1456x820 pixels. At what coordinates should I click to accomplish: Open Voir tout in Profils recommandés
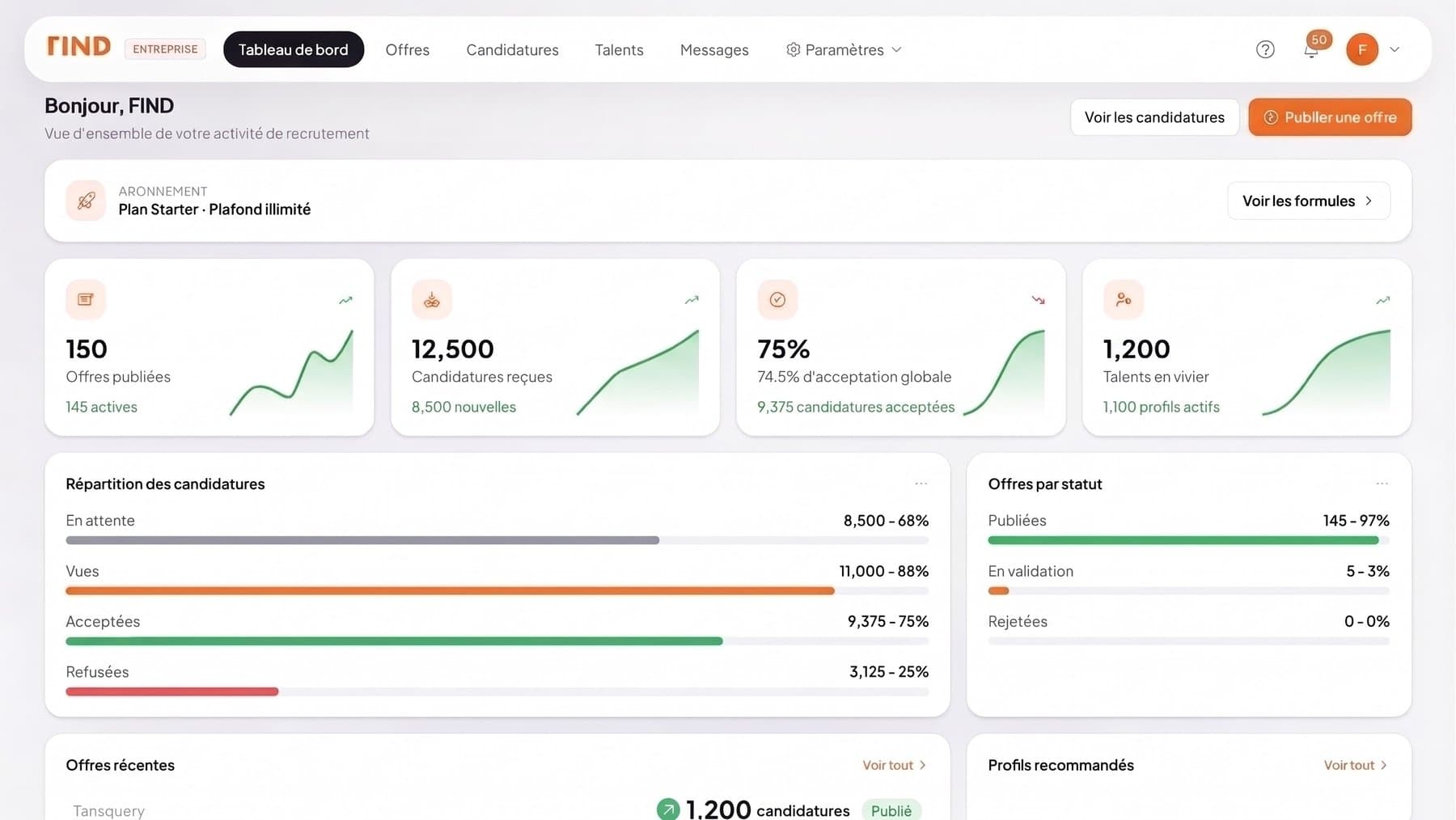pos(1356,765)
